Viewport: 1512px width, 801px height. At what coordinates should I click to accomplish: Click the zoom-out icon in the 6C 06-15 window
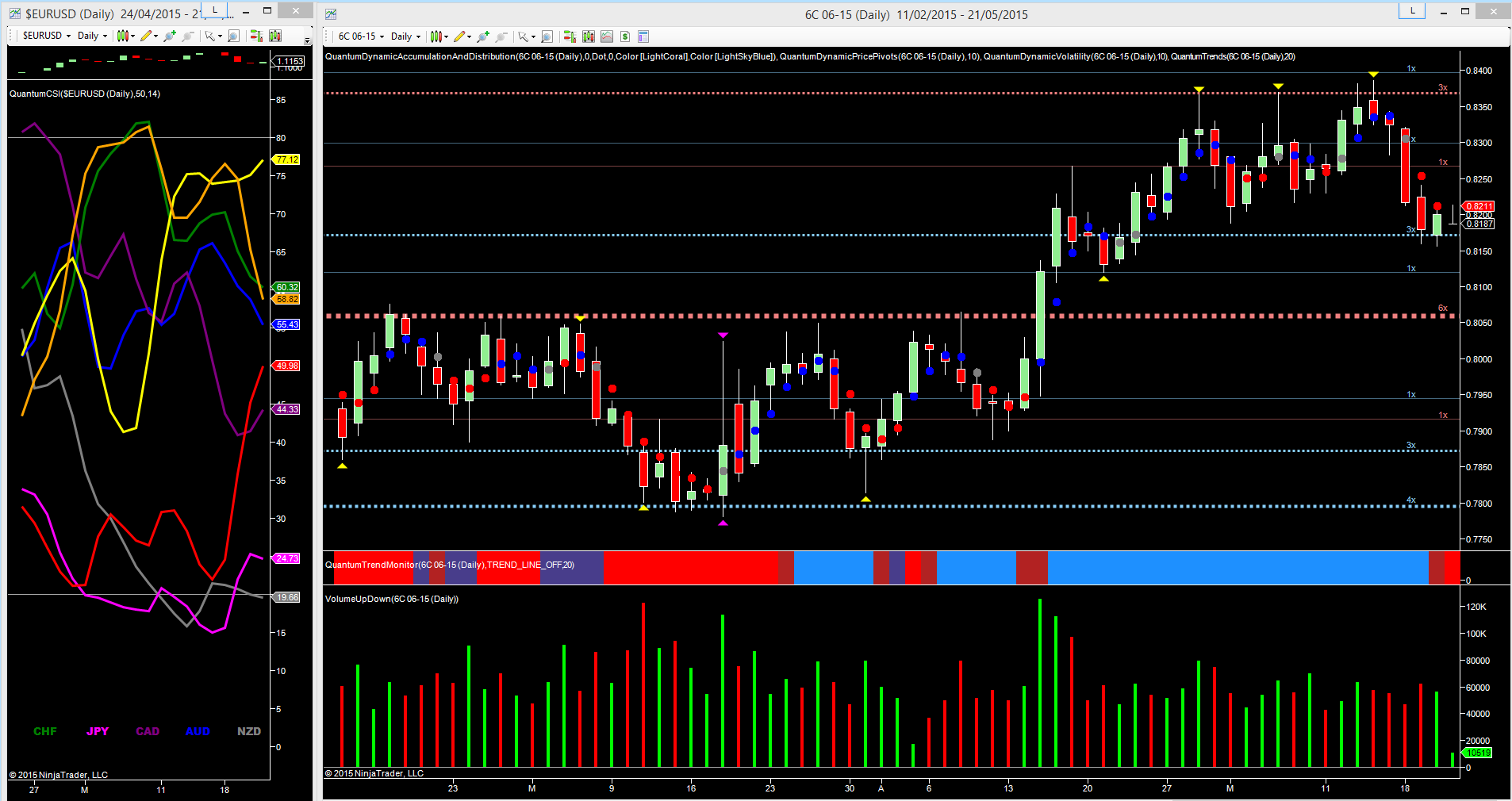501,36
